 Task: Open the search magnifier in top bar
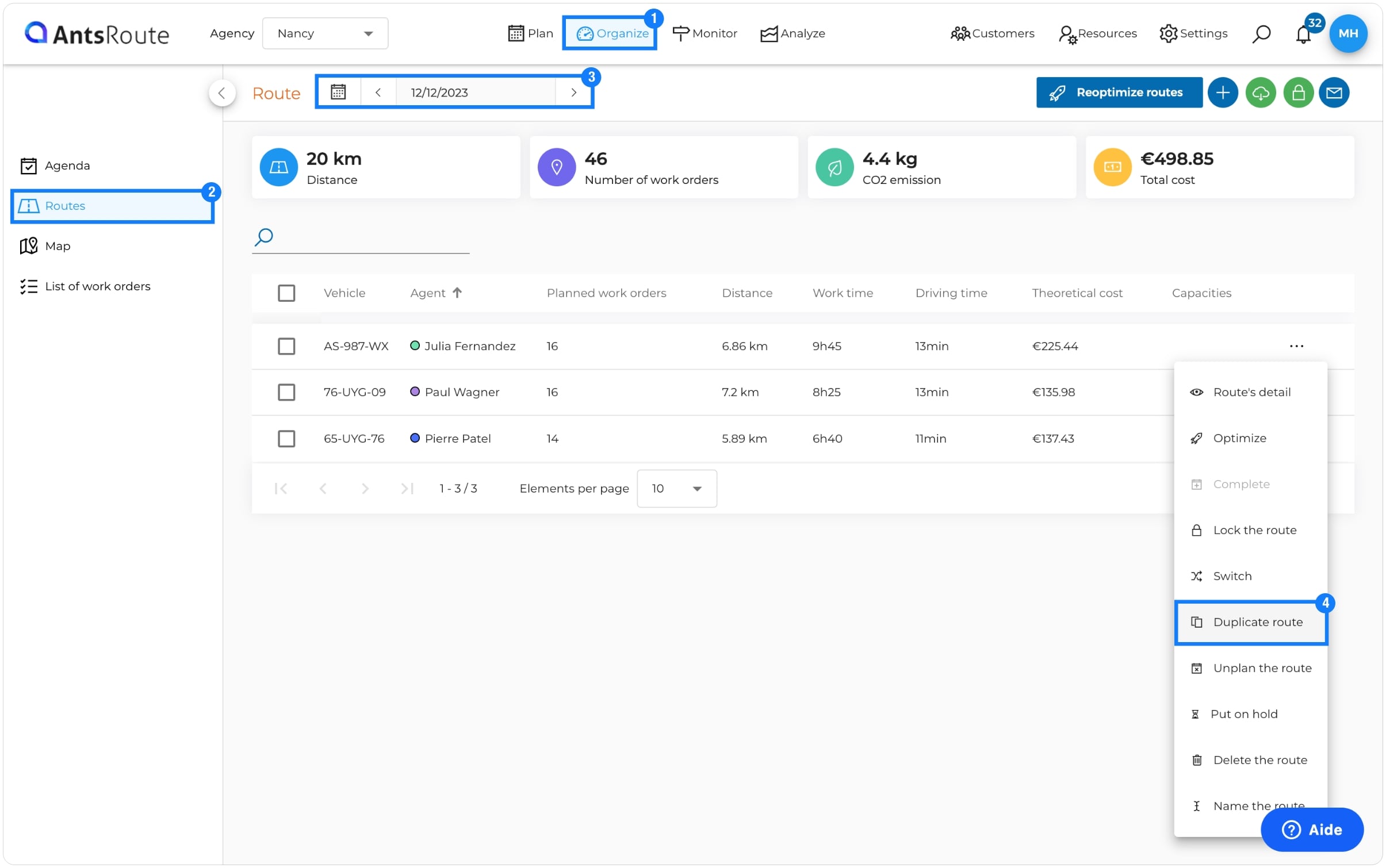(1261, 33)
